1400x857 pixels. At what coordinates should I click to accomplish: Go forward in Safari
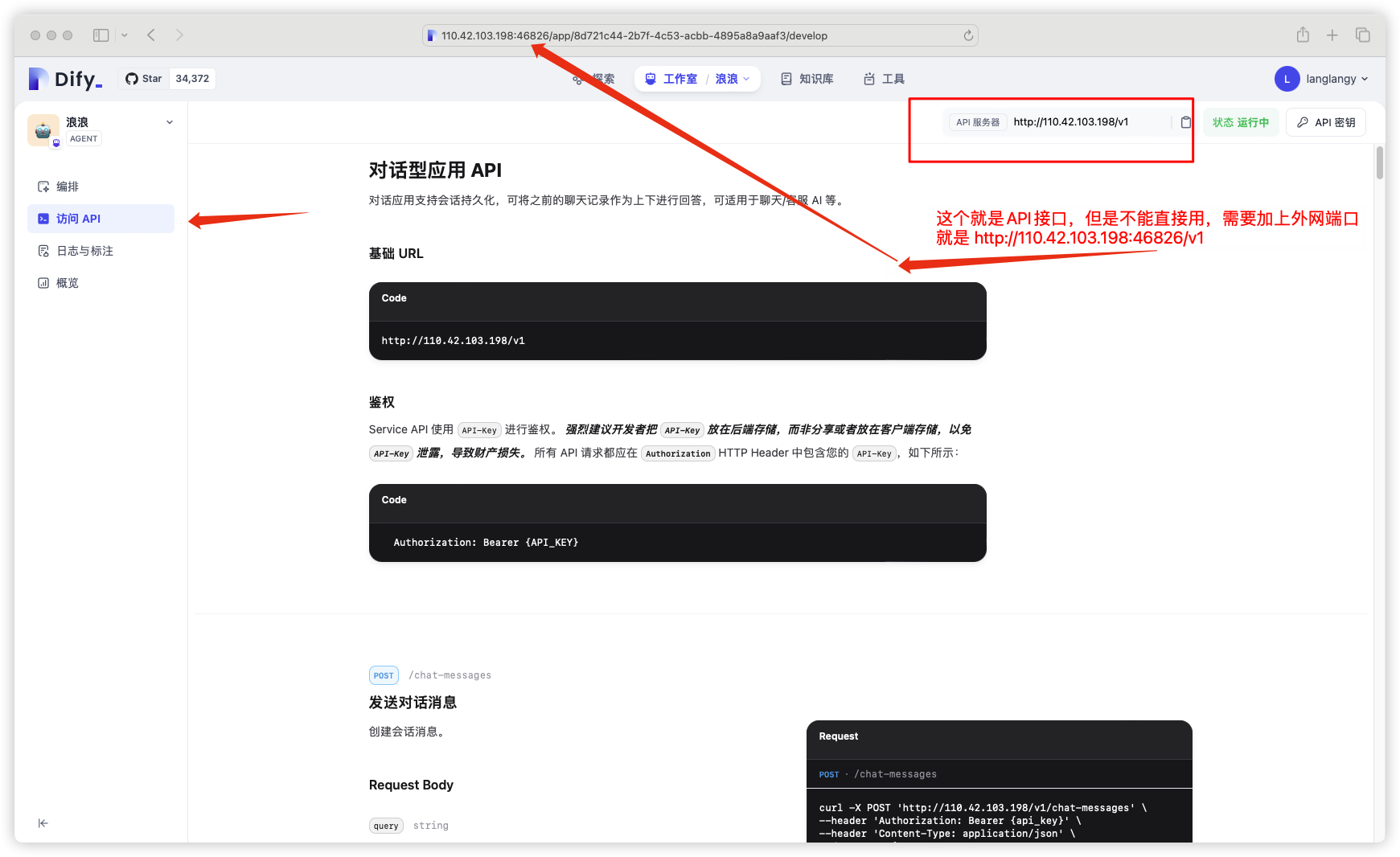pyautogui.click(x=179, y=35)
